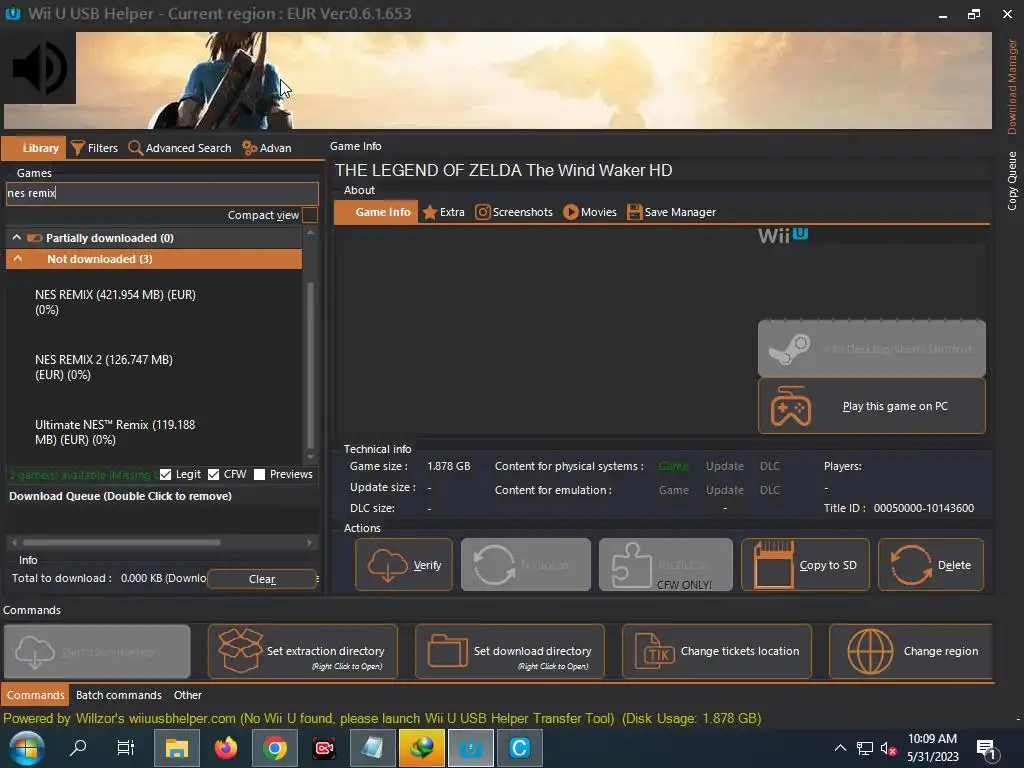Image resolution: width=1024 pixels, height=768 pixels.
Task: Open Windows Start menu
Action: coord(26,748)
